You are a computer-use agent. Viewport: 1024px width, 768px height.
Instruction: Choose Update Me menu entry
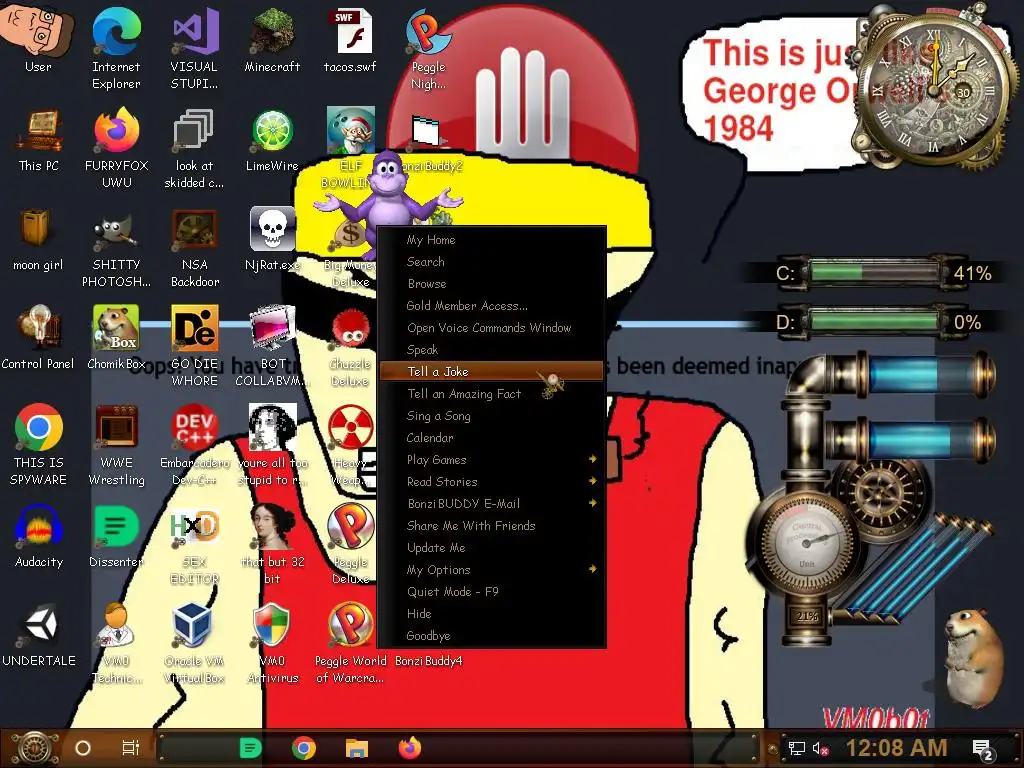[491, 548]
